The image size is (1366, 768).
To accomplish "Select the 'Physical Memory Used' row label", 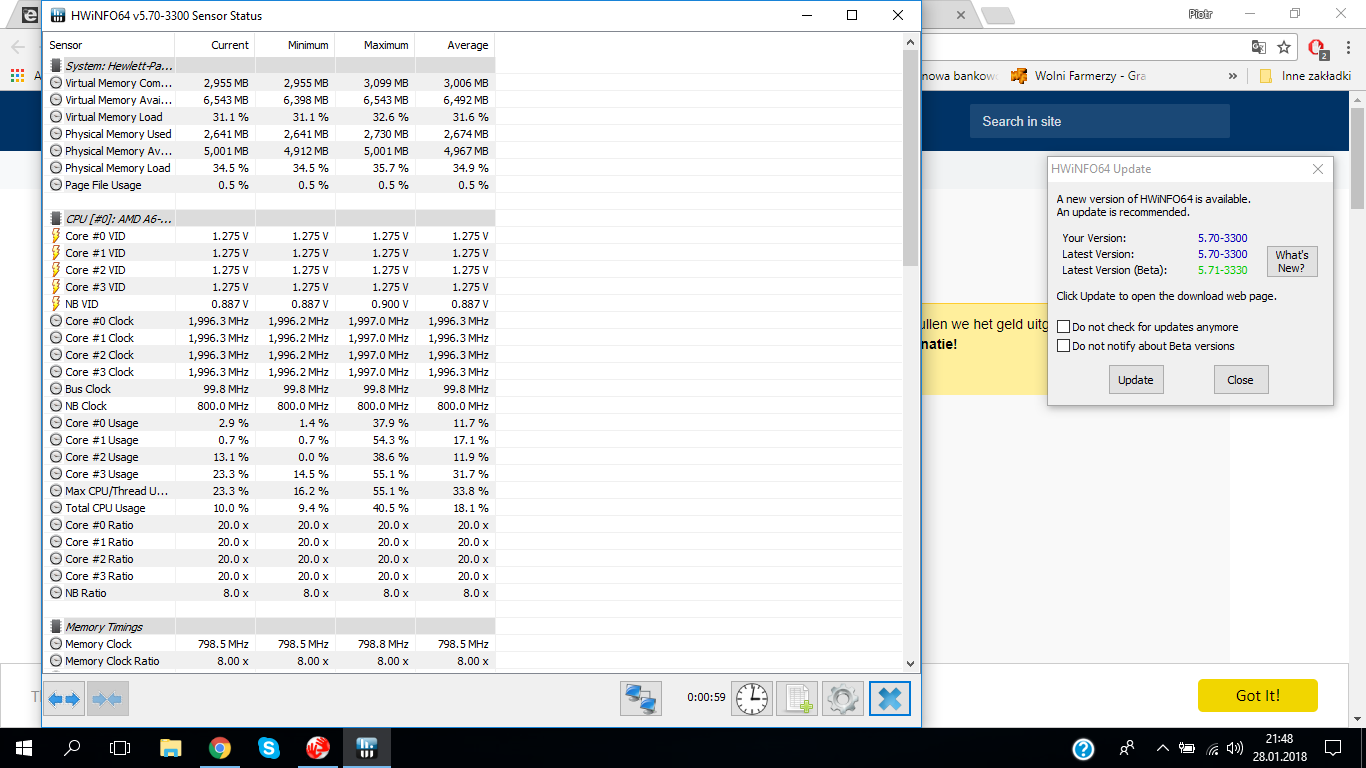I will [118, 134].
